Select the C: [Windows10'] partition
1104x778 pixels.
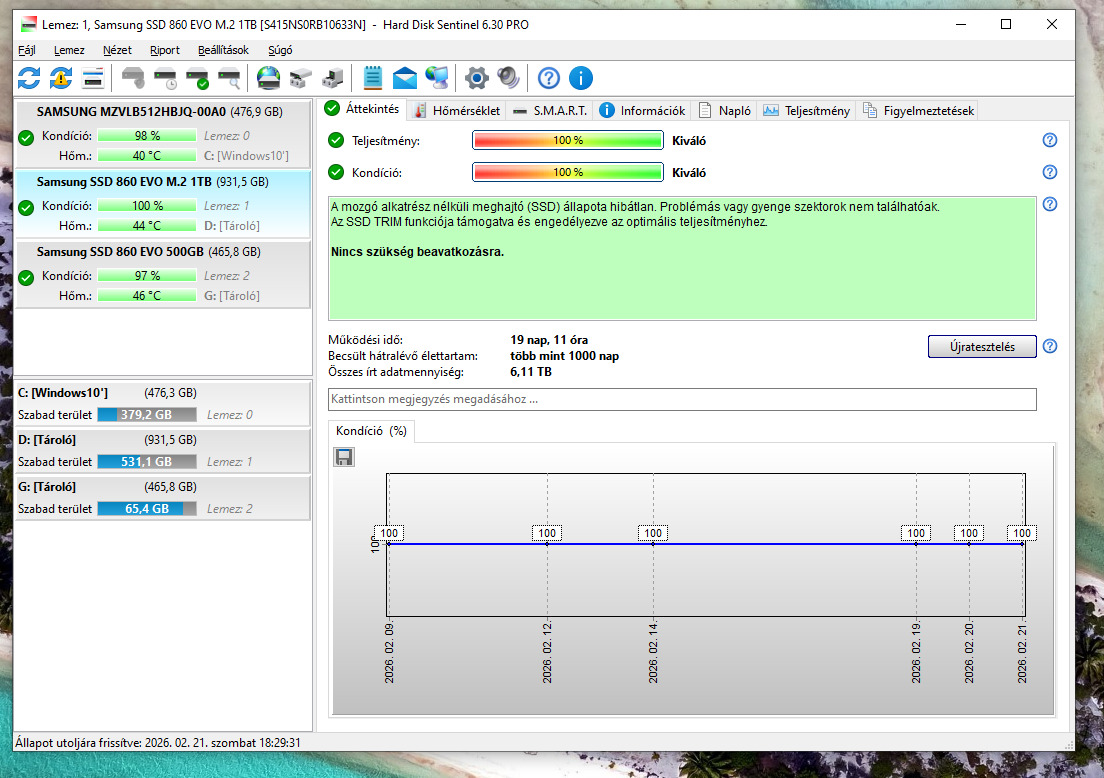(x=163, y=403)
